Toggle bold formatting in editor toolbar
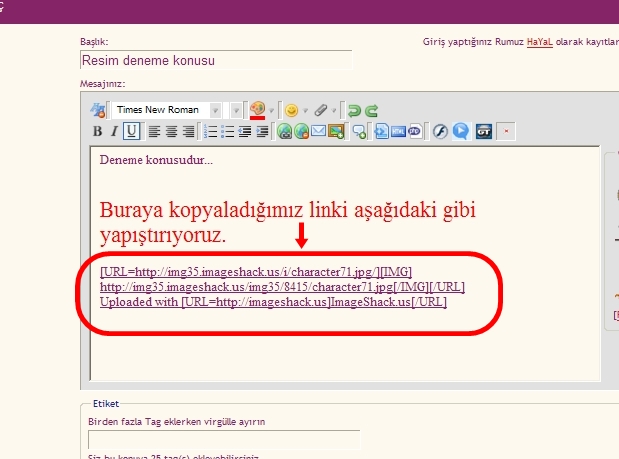 coord(98,131)
